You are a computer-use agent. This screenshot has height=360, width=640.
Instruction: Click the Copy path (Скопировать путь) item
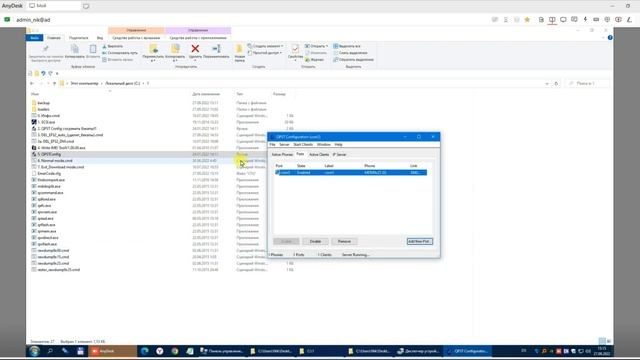pyautogui.click(x=120, y=53)
